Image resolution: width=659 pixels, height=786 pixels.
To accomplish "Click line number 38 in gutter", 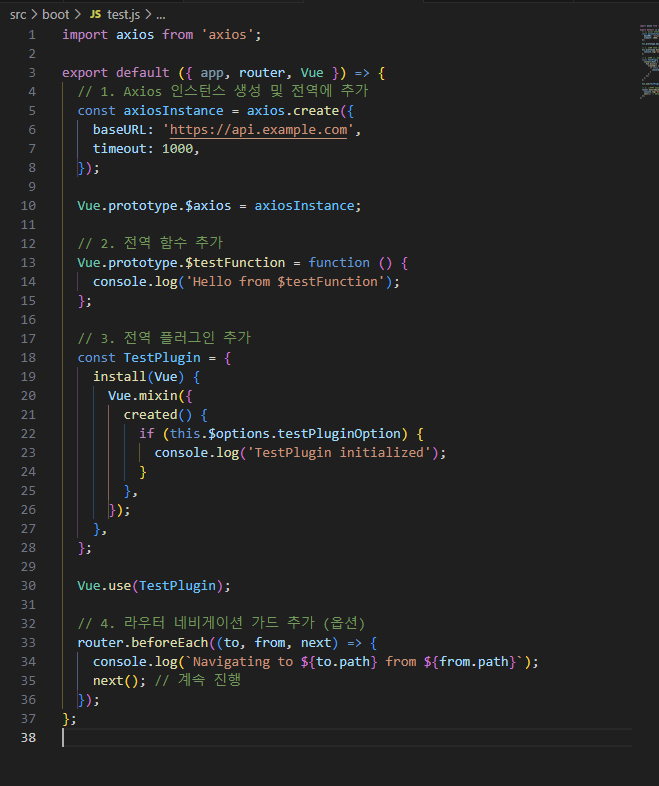I will coord(28,737).
